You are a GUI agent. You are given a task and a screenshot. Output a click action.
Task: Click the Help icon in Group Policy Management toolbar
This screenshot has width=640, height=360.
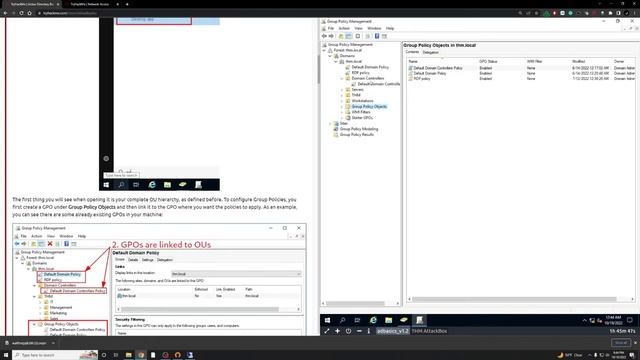coord(377,36)
